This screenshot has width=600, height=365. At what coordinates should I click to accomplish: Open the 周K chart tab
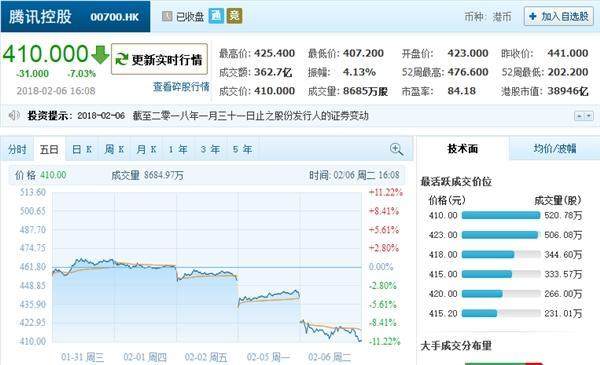coord(114,149)
